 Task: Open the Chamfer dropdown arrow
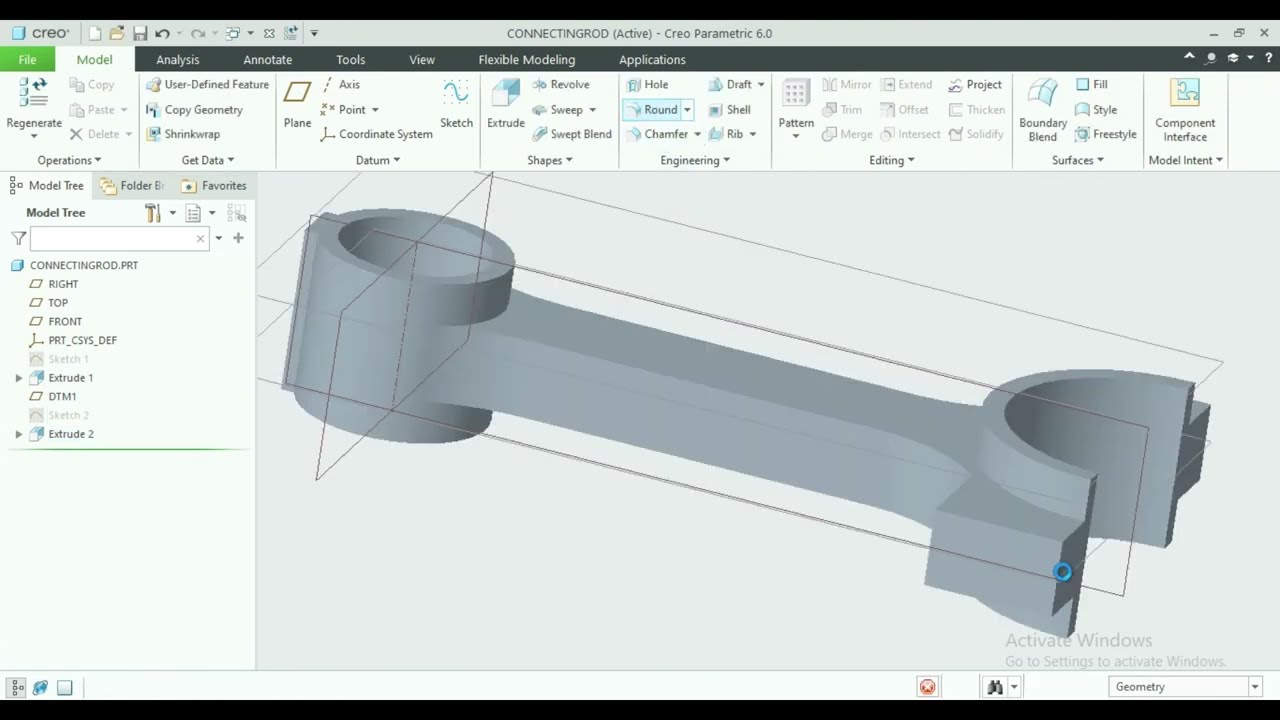(x=697, y=134)
